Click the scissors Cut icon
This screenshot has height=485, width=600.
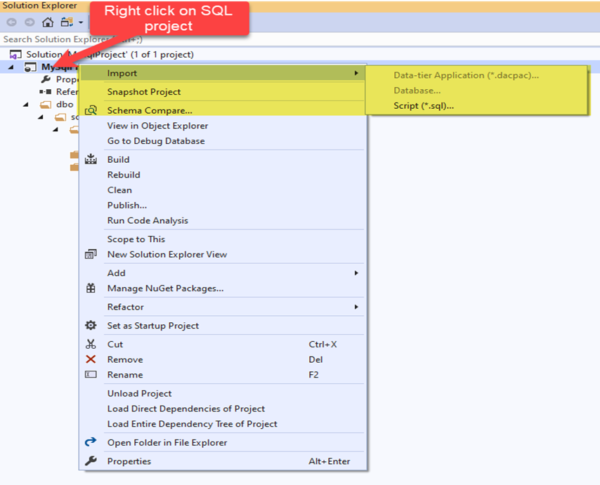tap(91, 344)
